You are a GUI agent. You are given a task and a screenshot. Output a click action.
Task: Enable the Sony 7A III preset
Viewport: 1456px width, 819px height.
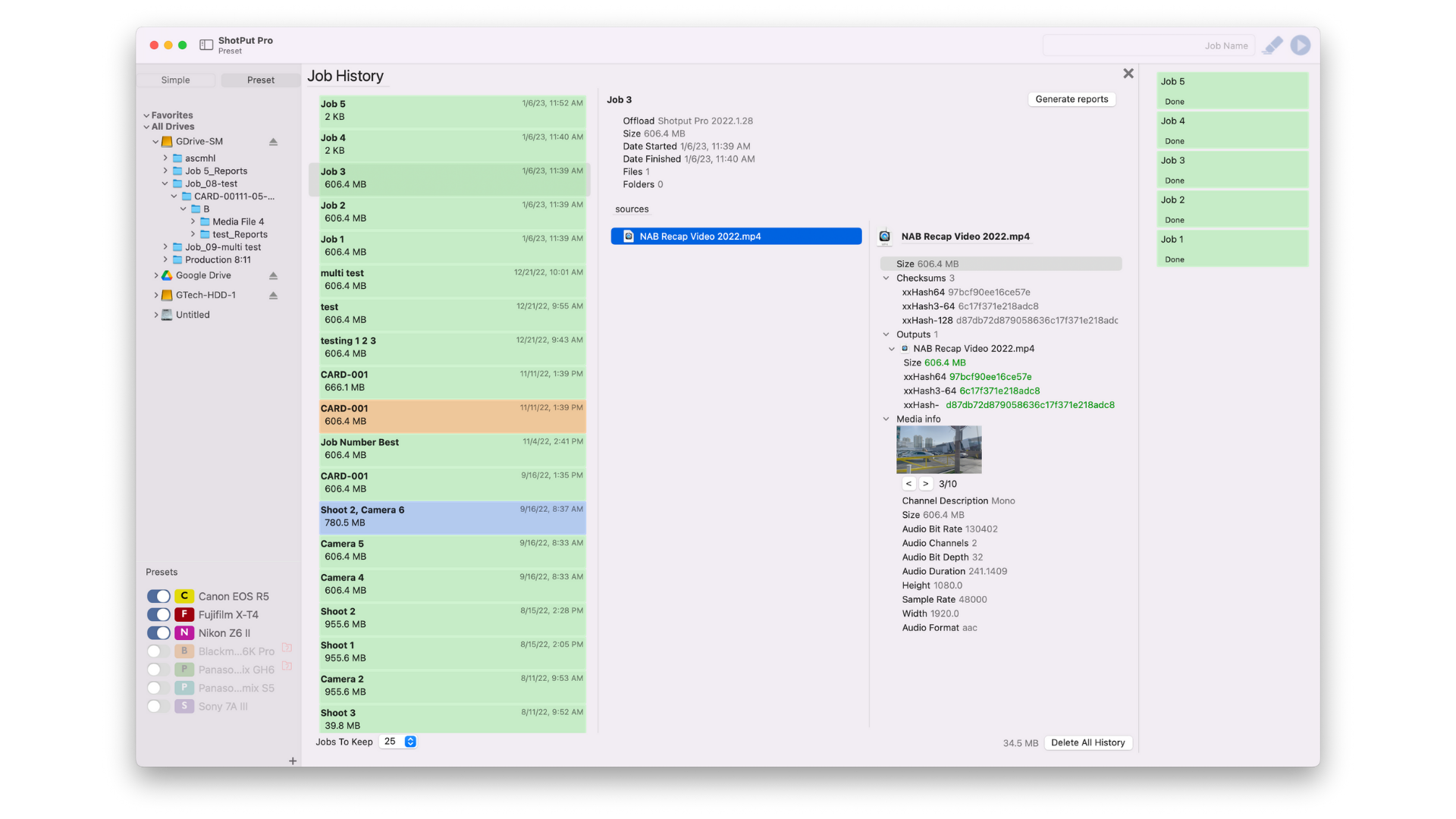(x=158, y=706)
